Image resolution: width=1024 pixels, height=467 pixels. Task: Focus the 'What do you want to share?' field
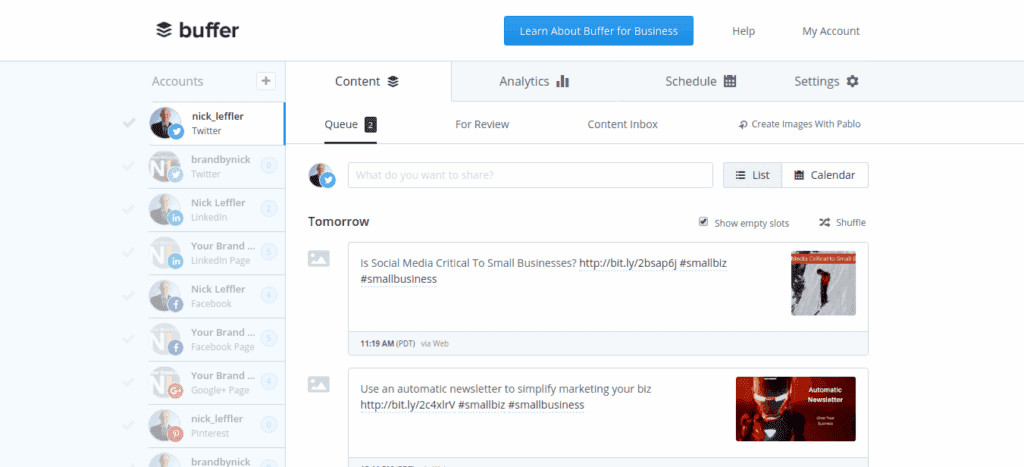click(530, 175)
